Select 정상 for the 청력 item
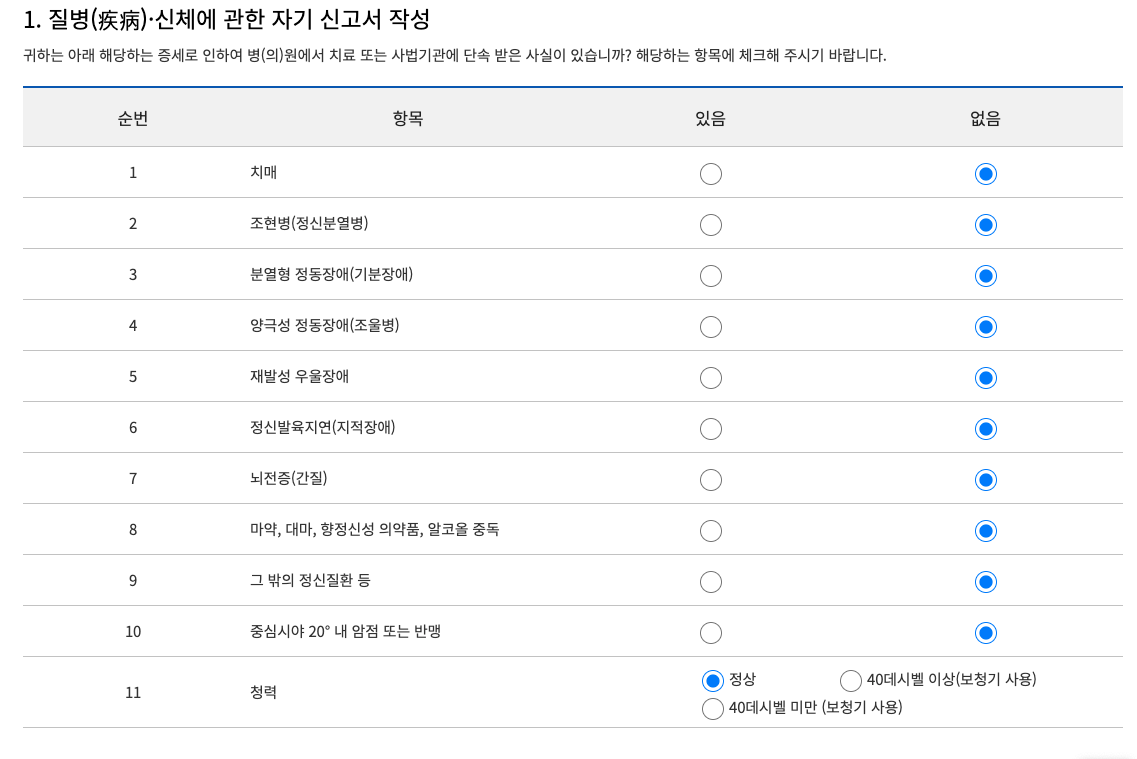Screen dimensions: 1137x759 click(713, 681)
